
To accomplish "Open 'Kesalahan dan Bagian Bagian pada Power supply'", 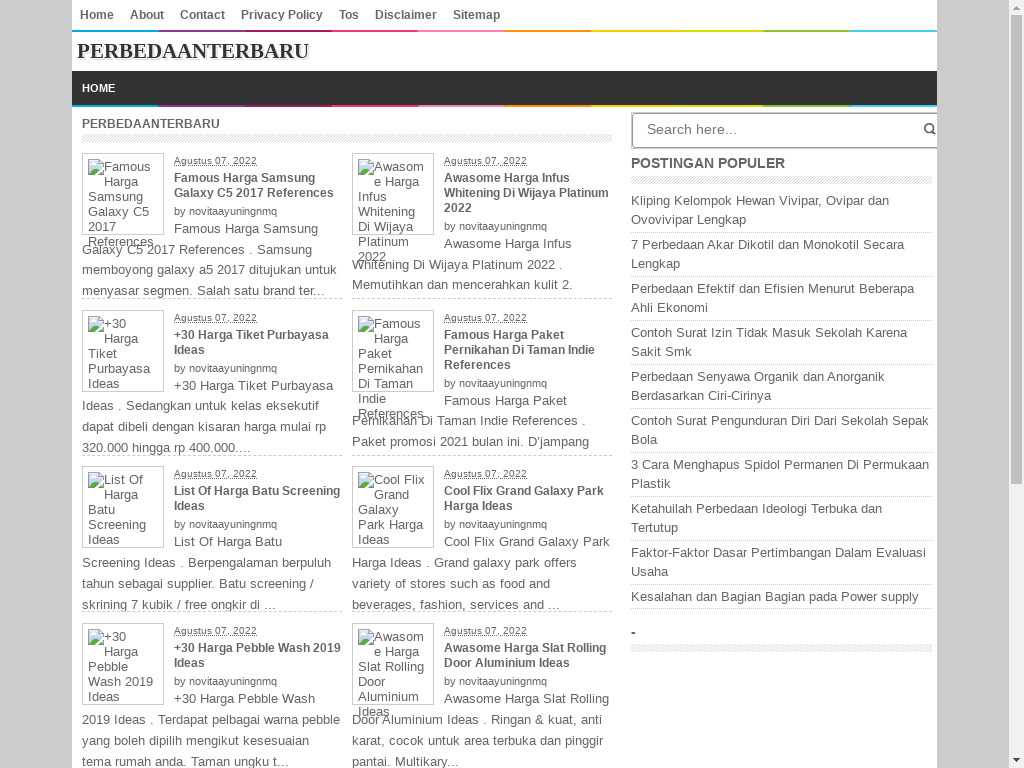I will pos(775,597).
